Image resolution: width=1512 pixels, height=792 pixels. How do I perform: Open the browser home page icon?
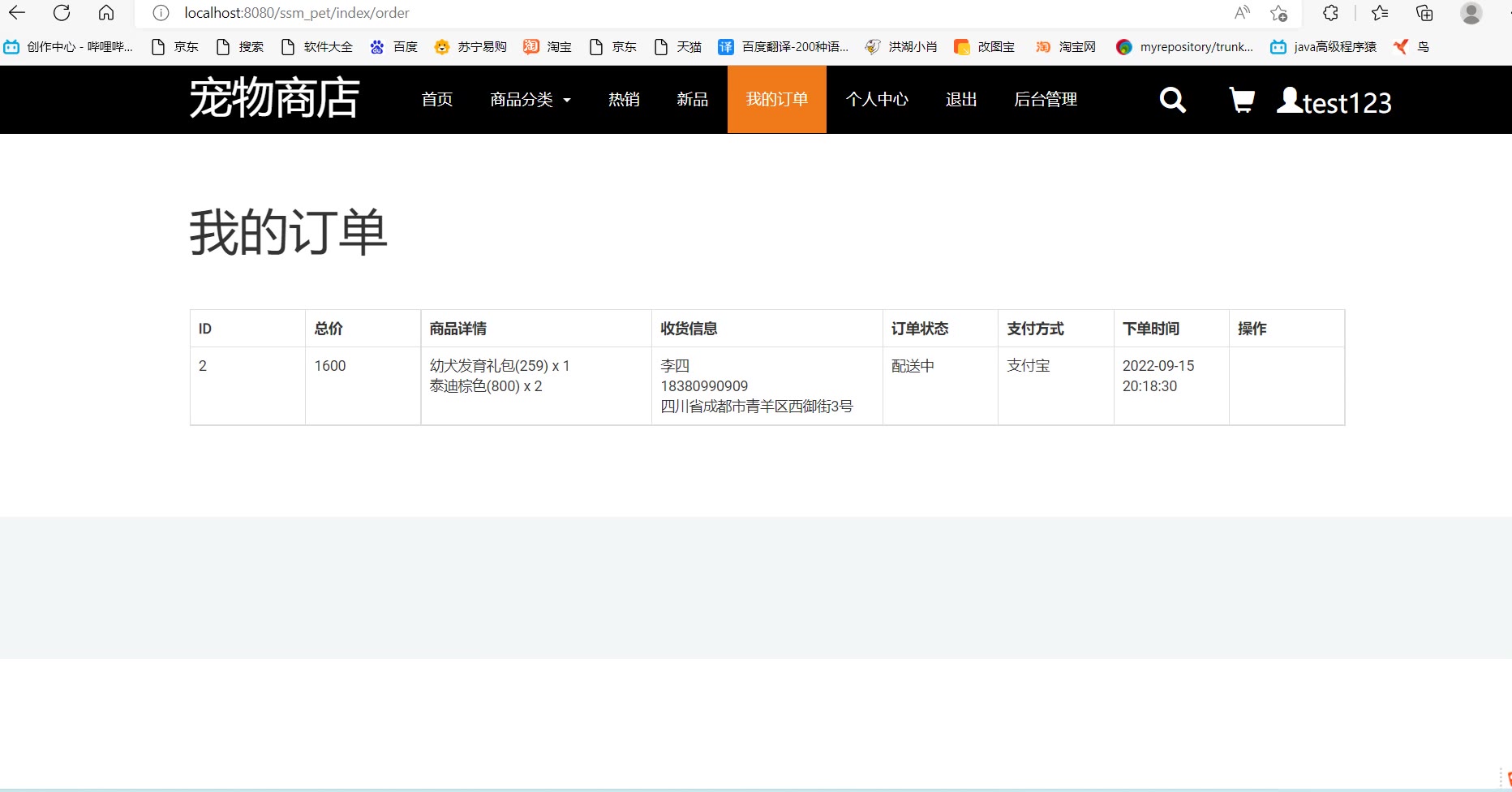coord(106,13)
